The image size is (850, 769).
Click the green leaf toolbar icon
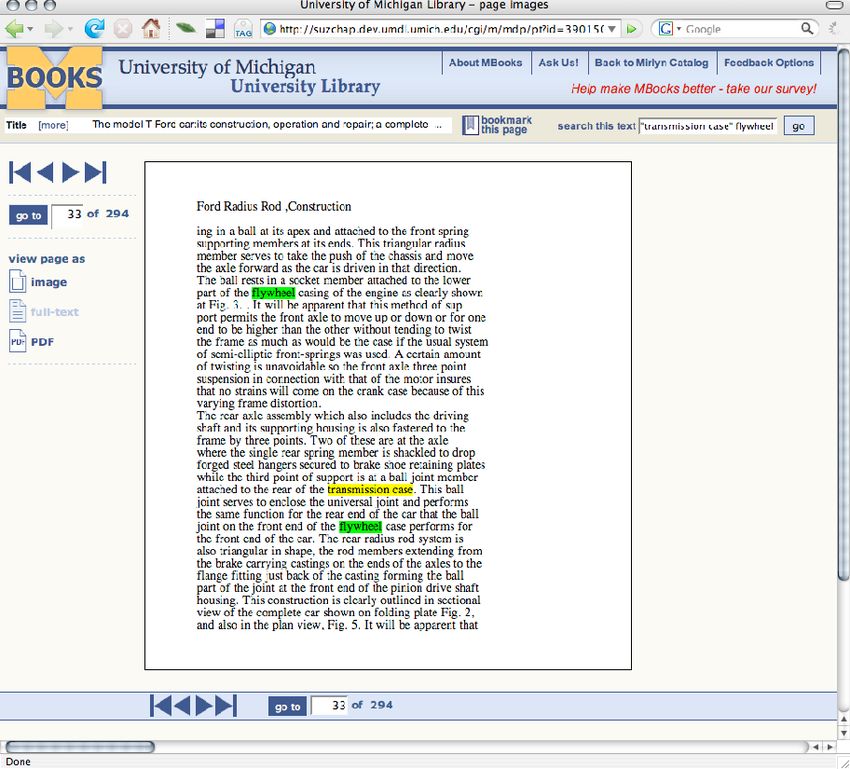click(185, 27)
